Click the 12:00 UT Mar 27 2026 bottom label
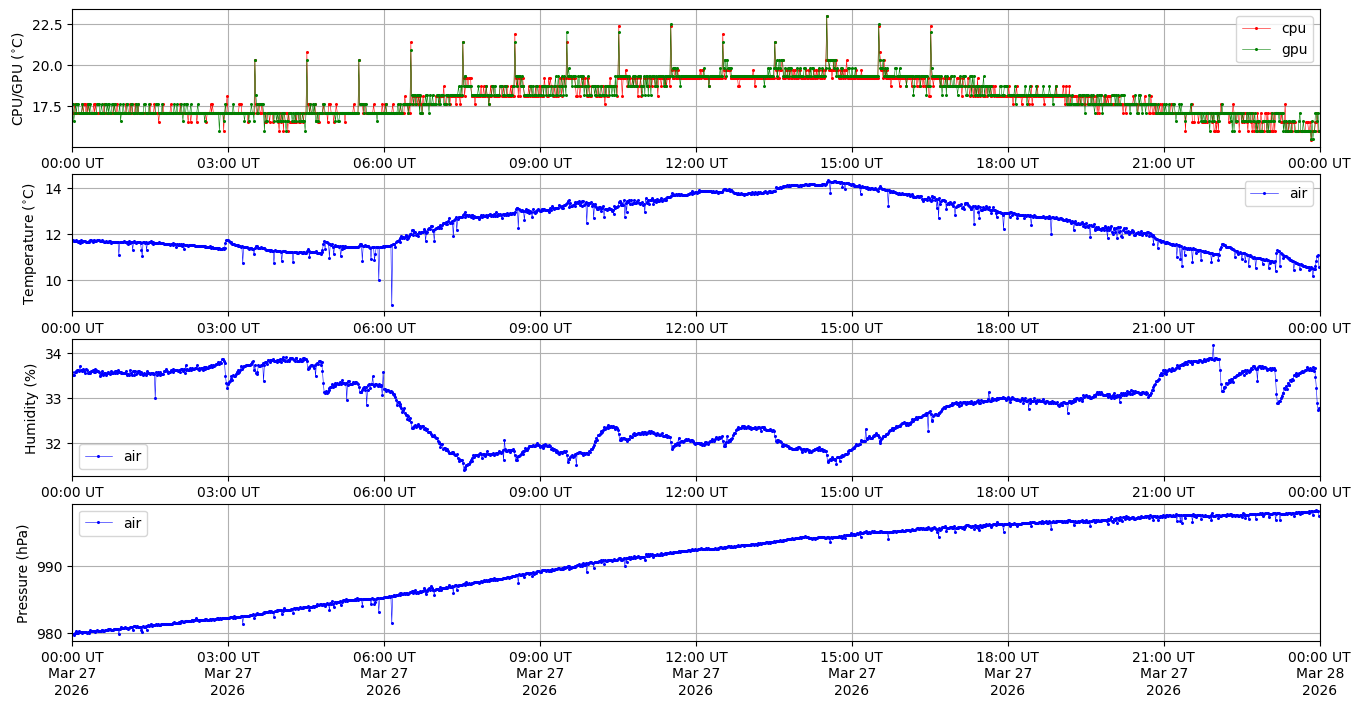Image resolution: width=1361 pixels, height=707 pixels. pyautogui.click(x=695, y=673)
